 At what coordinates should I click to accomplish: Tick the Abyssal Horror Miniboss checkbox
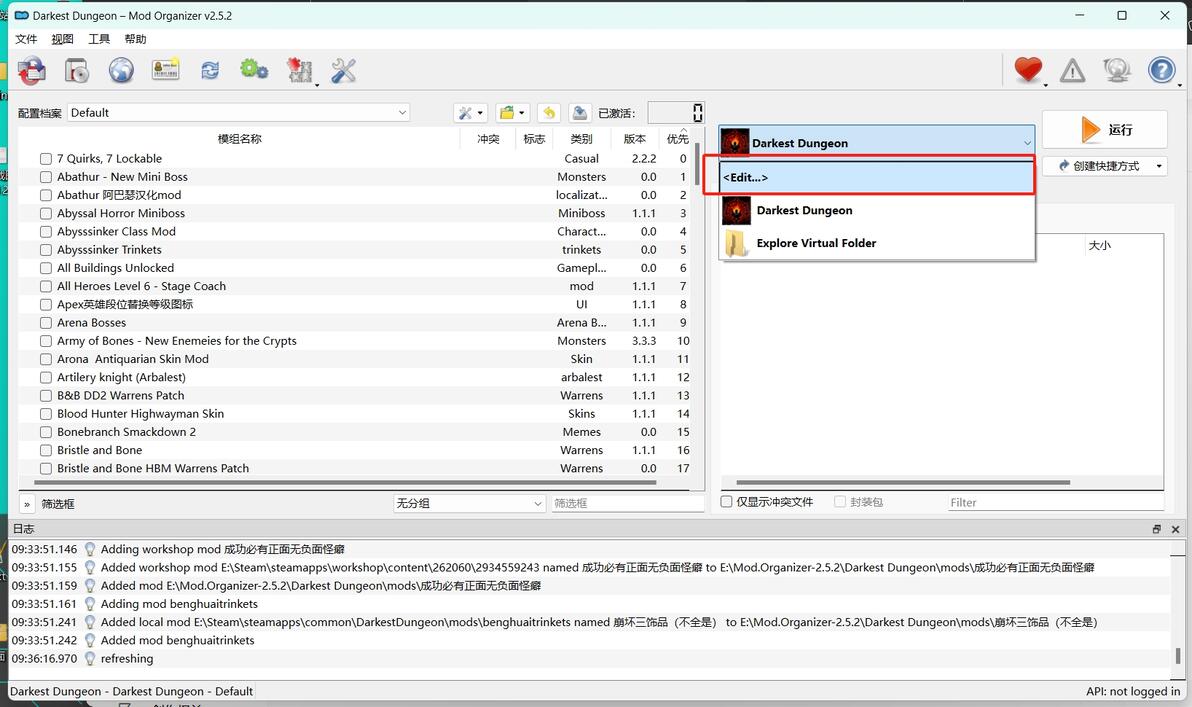46,214
